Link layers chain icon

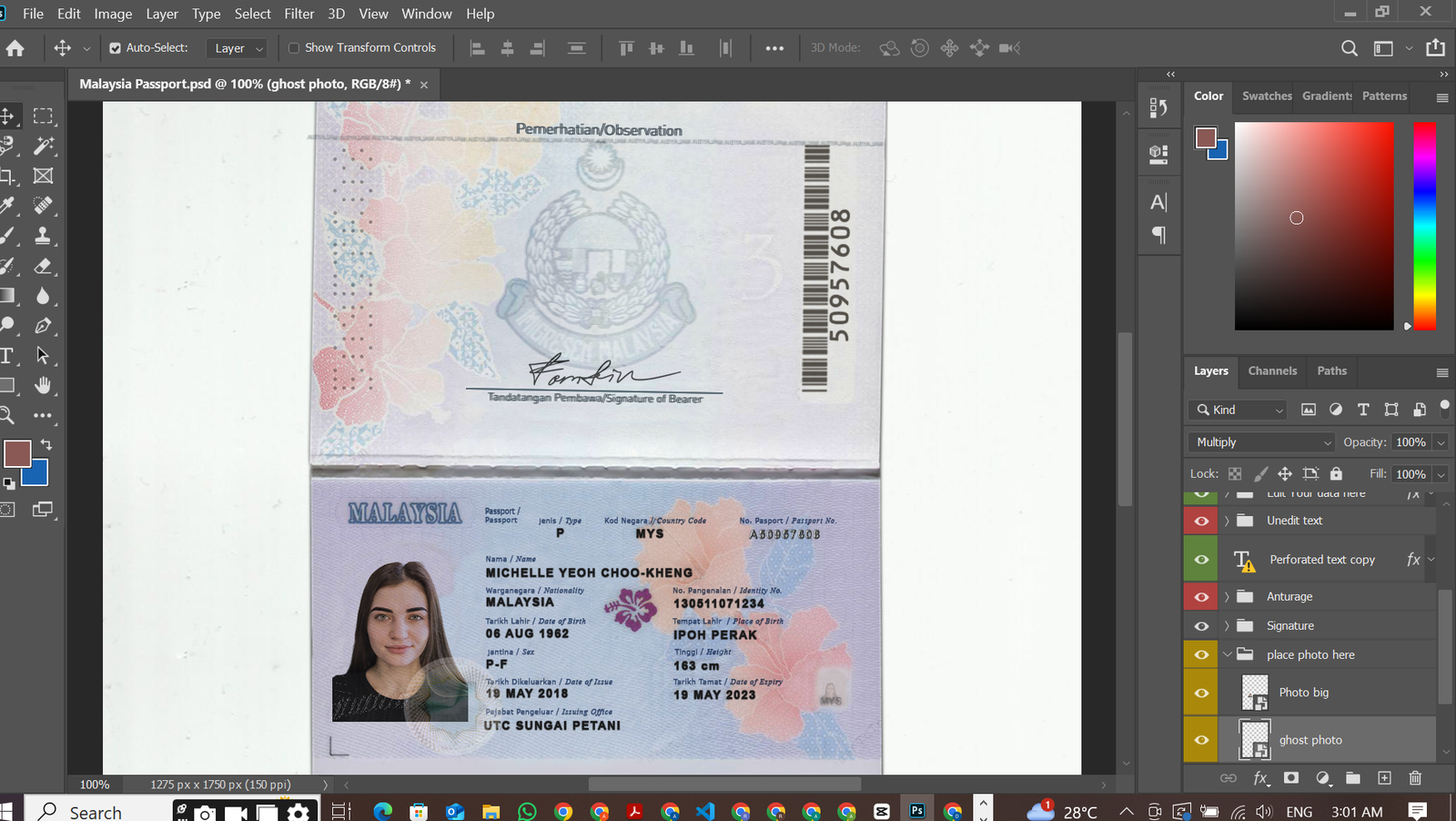(x=1228, y=778)
